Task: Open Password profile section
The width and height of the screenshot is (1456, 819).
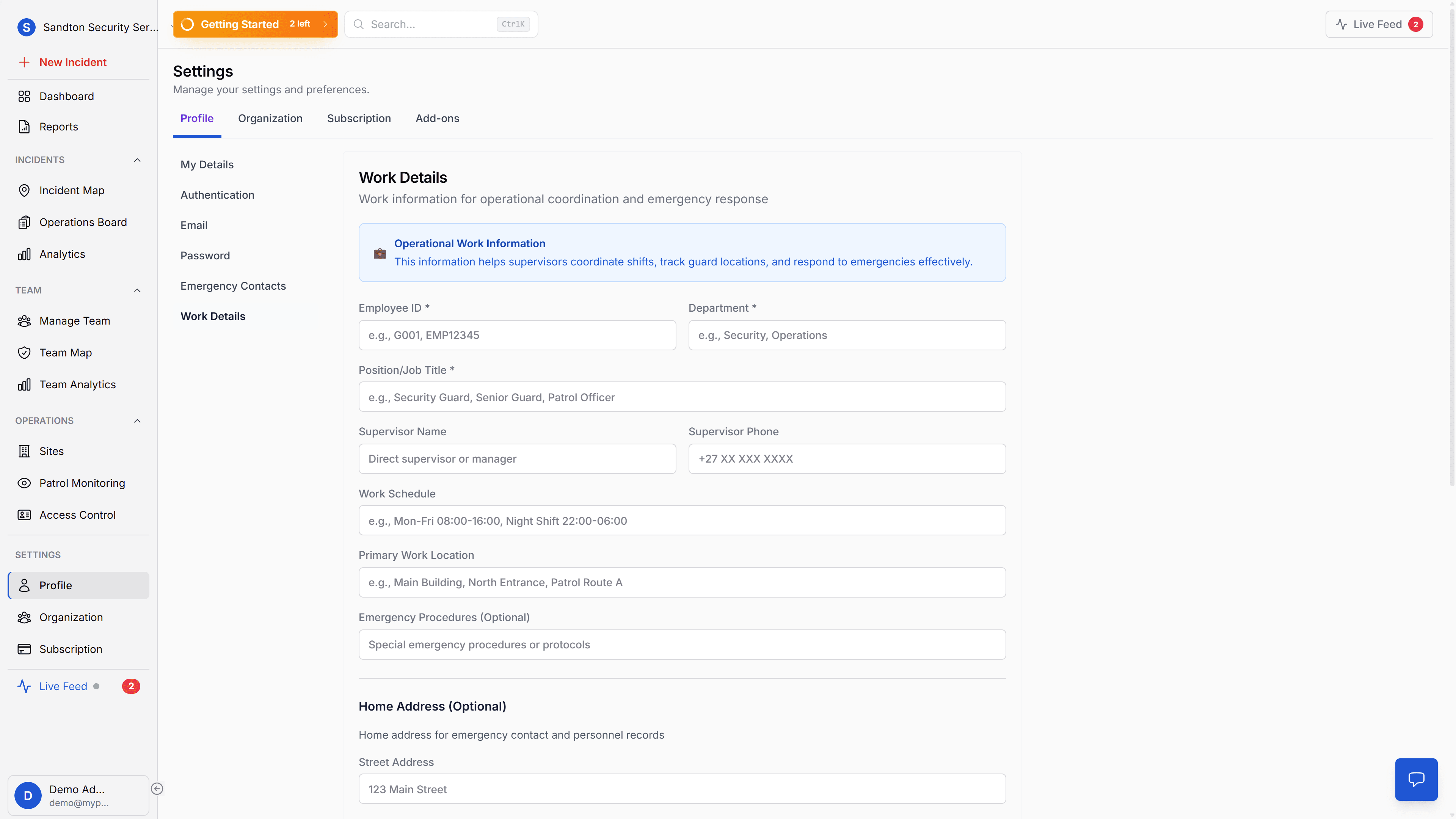Action: (205, 256)
